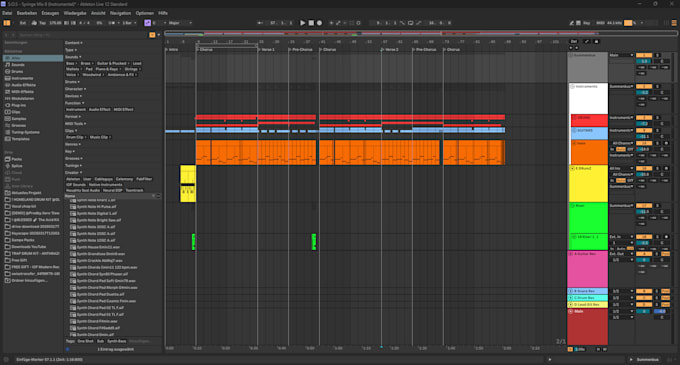The height and width of the screenshot is (365, 680).
Task: Adjust the Instruments track volume field
Action: (x=644, y=93)
